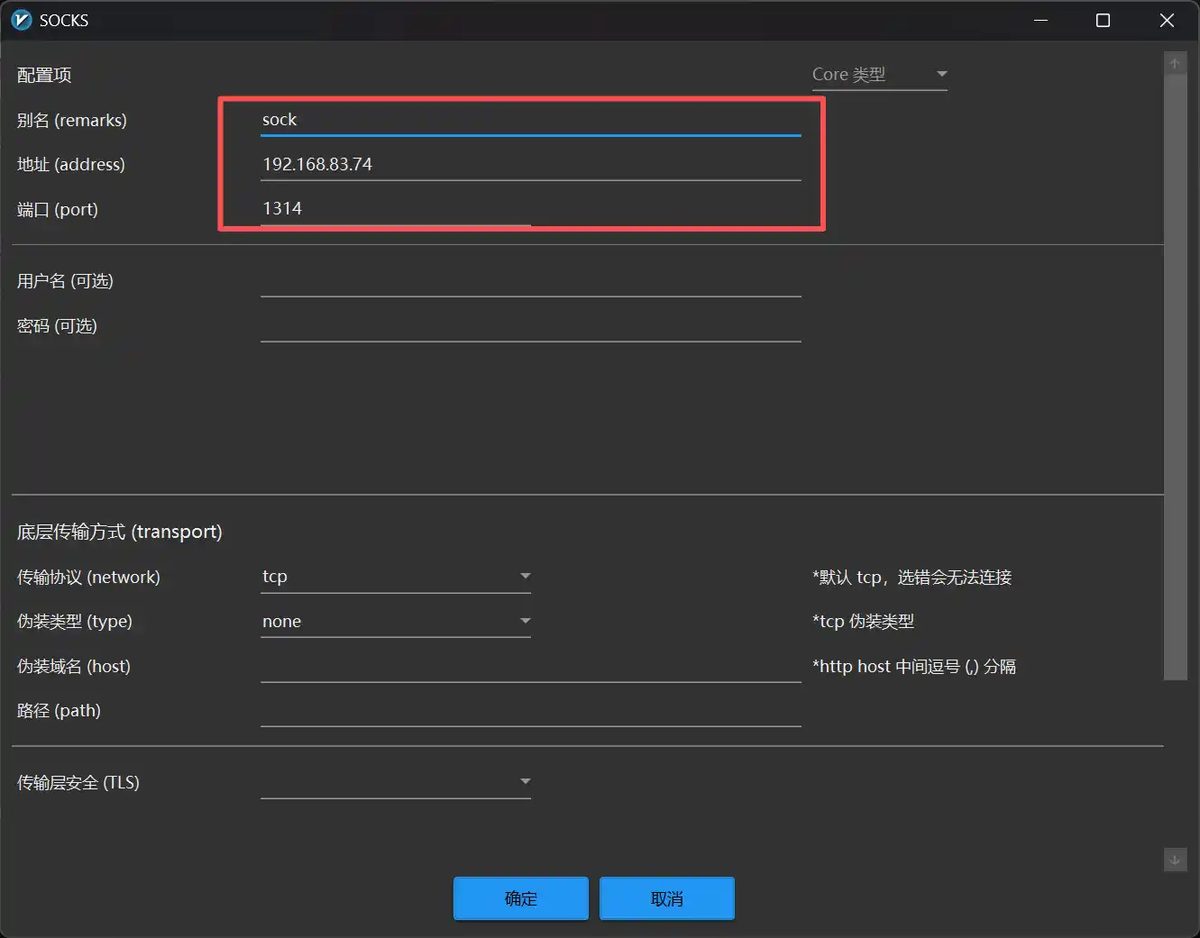Viewport: 1200px width, 938px height.
Task: Click the 伪装类型 (type) label
Action: coord(75,622)
